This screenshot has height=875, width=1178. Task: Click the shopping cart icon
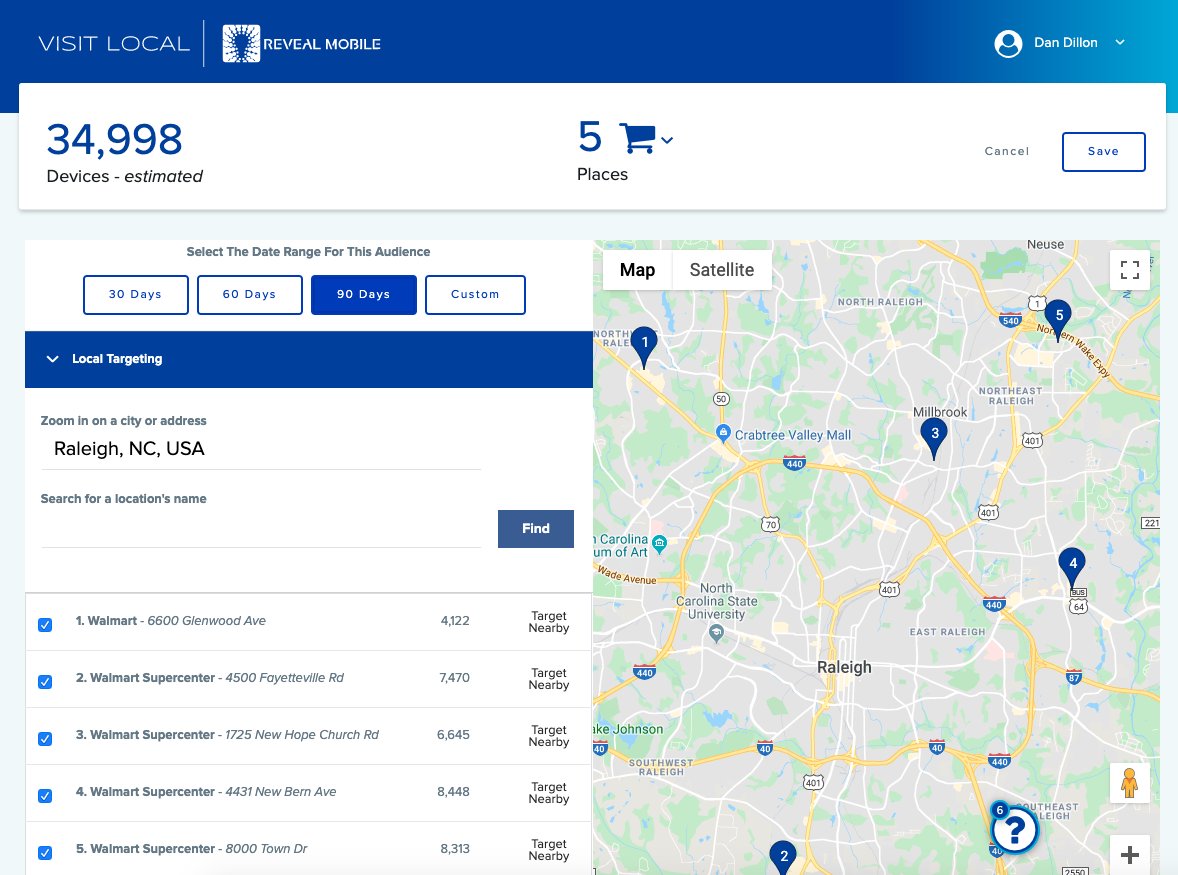pyautogui.click(x=636, y=139)
